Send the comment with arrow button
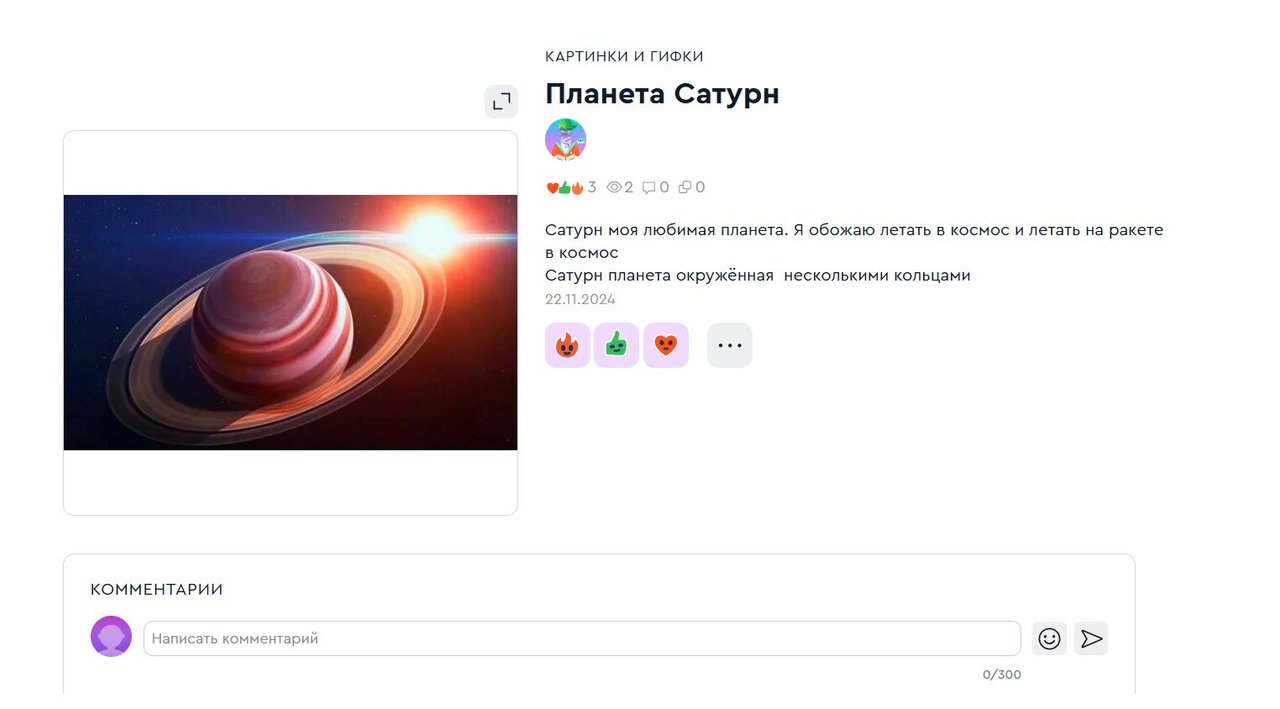This screenshot has width=1280, height=709. [1091, 638]
